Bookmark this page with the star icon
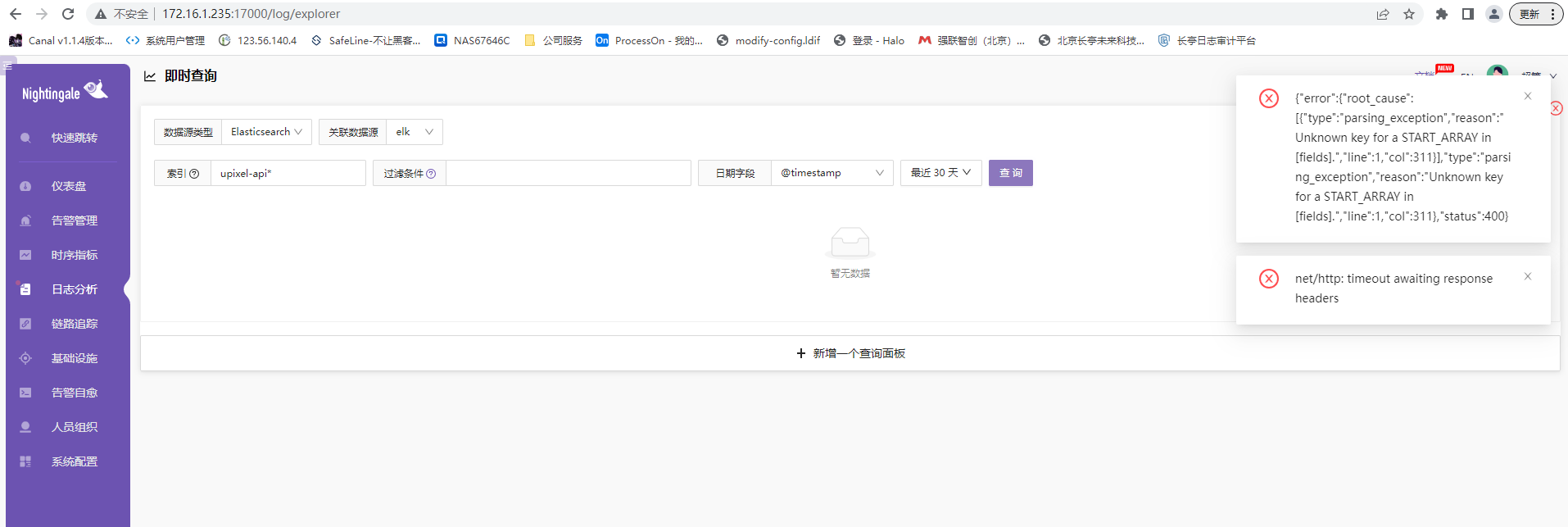 coord(1409,14)
